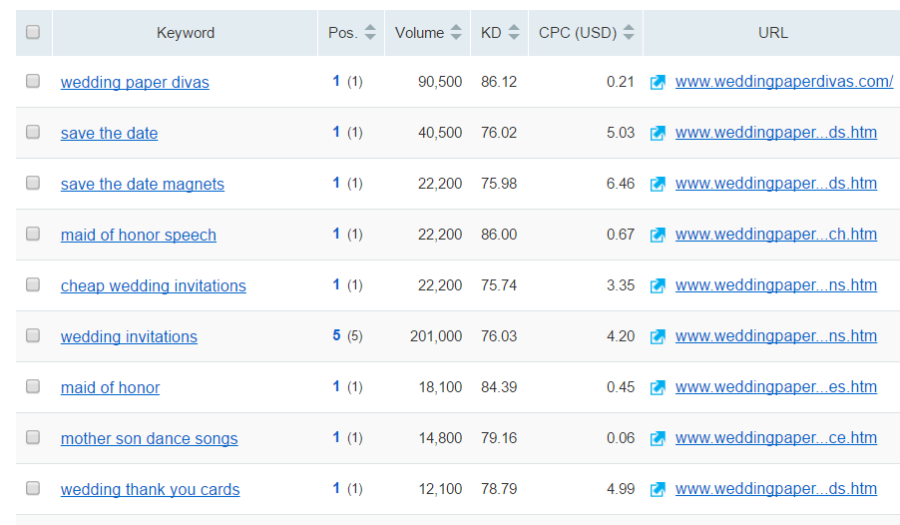Open URL link in wedding invitations row
Screen dimensions: 900x525
(x=776, y=336)
